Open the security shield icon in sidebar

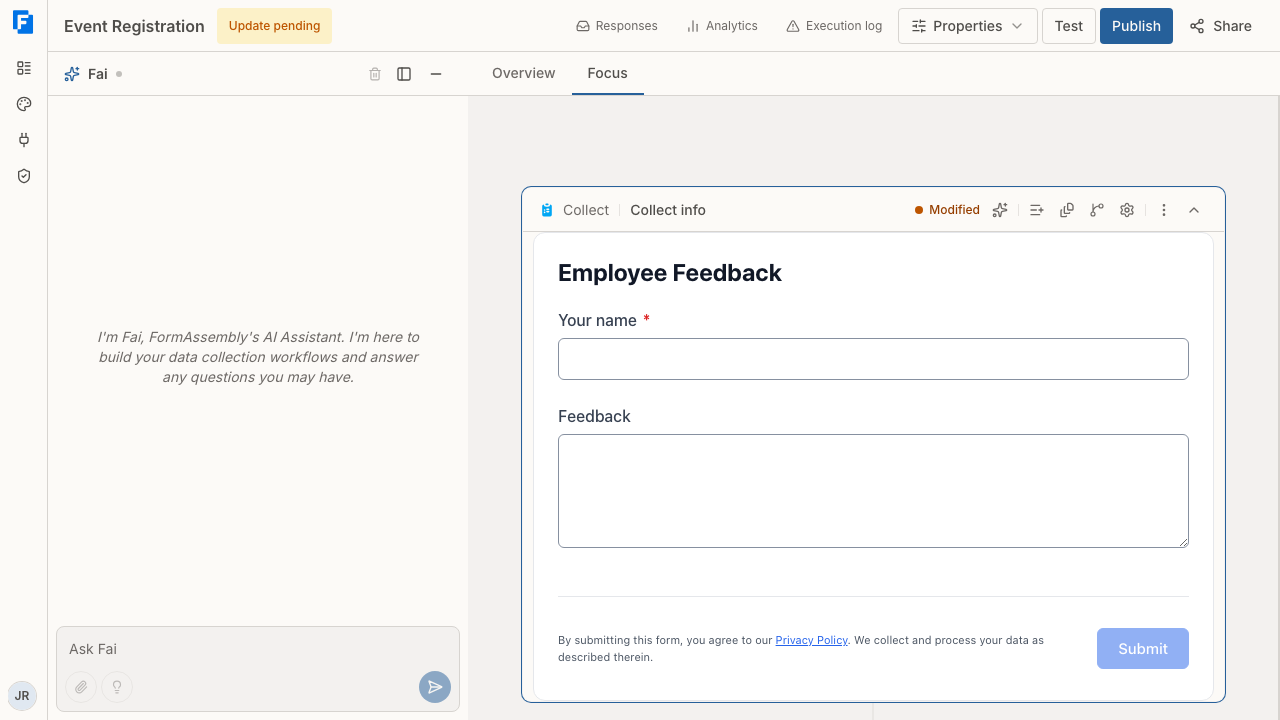(x=24, y=176)
